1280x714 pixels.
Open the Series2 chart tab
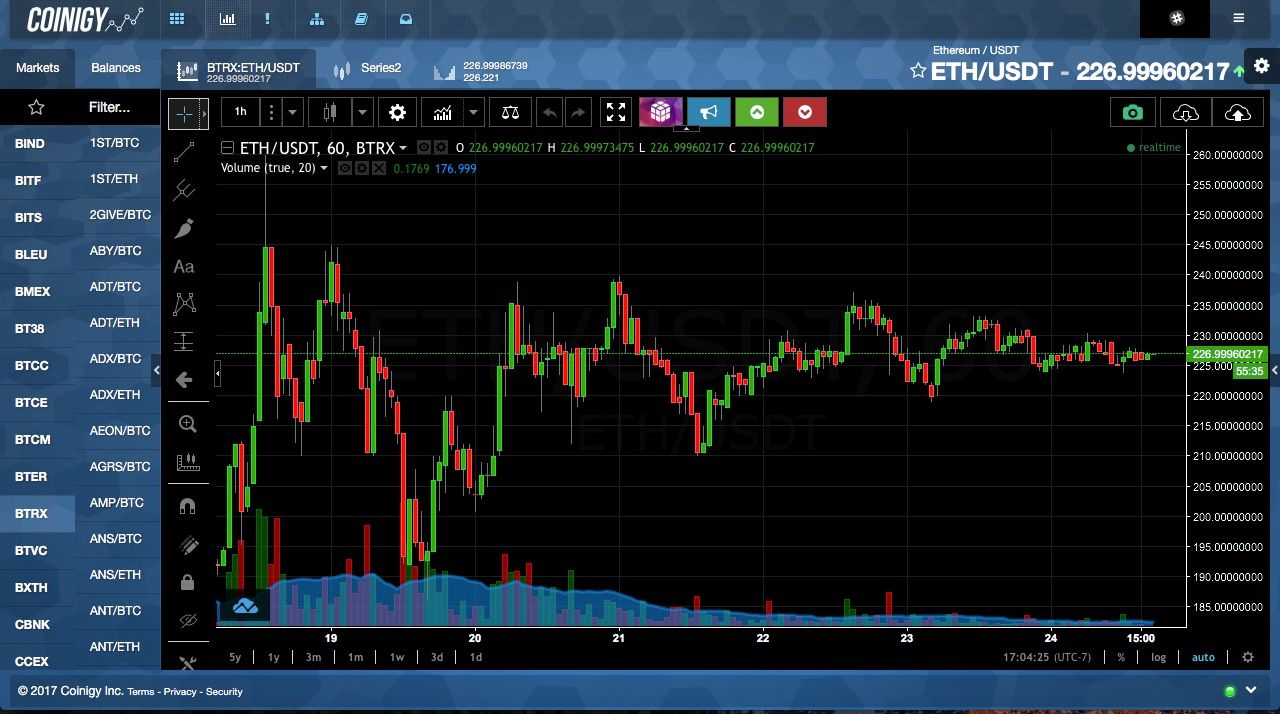368,68
